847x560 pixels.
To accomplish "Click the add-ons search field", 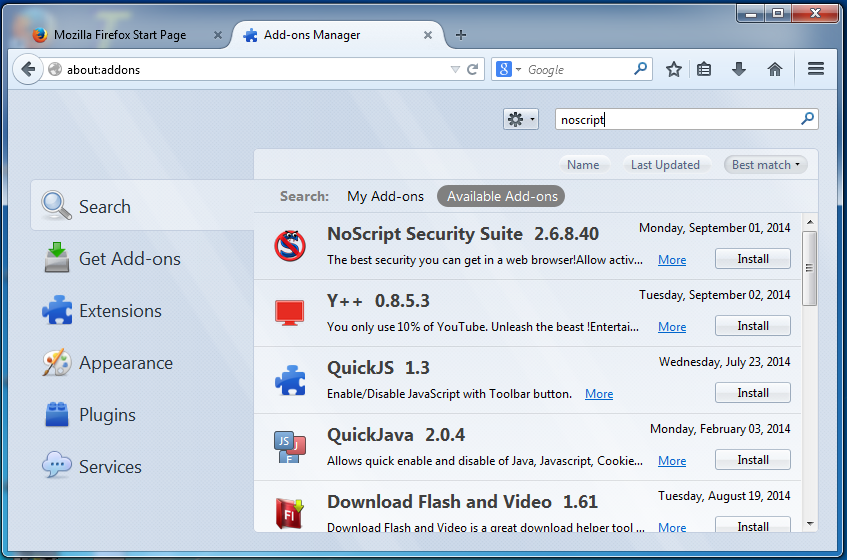I will coord(678,119).
